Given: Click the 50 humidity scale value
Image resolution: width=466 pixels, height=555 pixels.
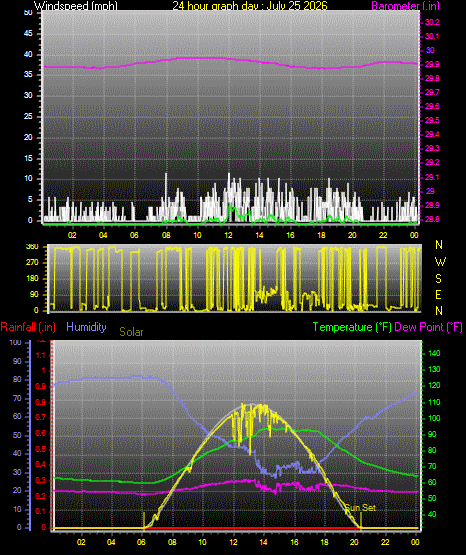Looking at the screenshot, I should [x=17, y=435].
